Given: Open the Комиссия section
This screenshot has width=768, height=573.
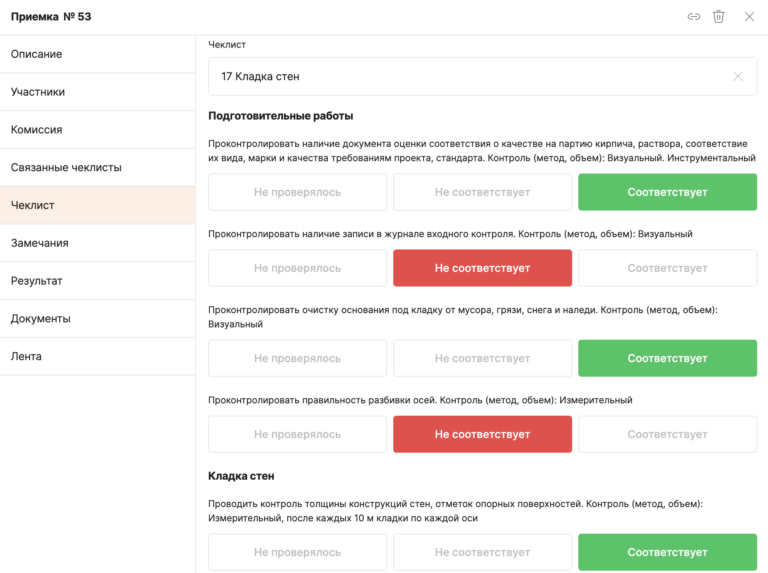Looking at the screenshot, I should point(97,130).
